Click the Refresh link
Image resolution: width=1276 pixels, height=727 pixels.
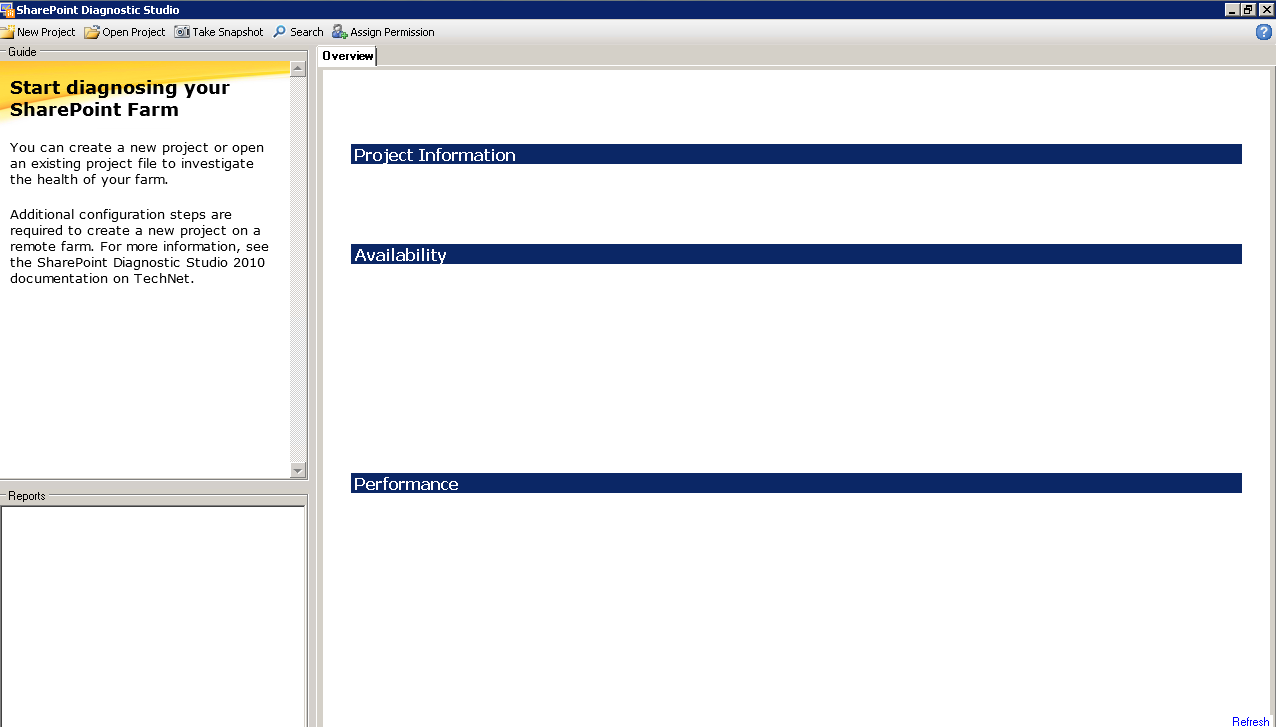click(1250, 721)
